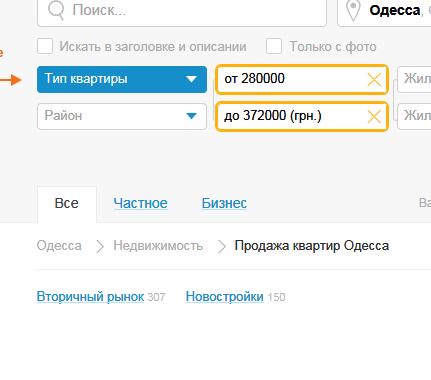Edit the minimum price 'от 280000' field
Viewport: 431px width, 380px height.
[302, 79]
